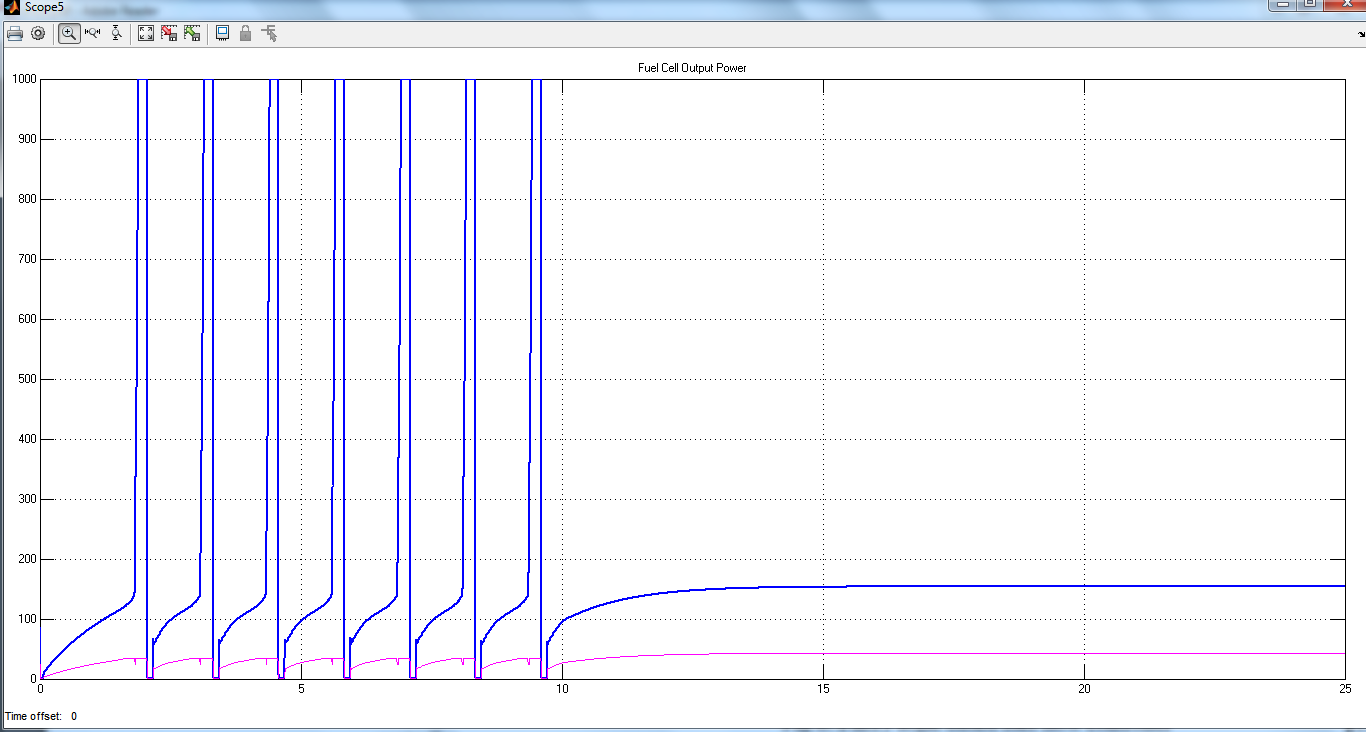Toggle the lock axes selection padlock

tap(245, 33)
